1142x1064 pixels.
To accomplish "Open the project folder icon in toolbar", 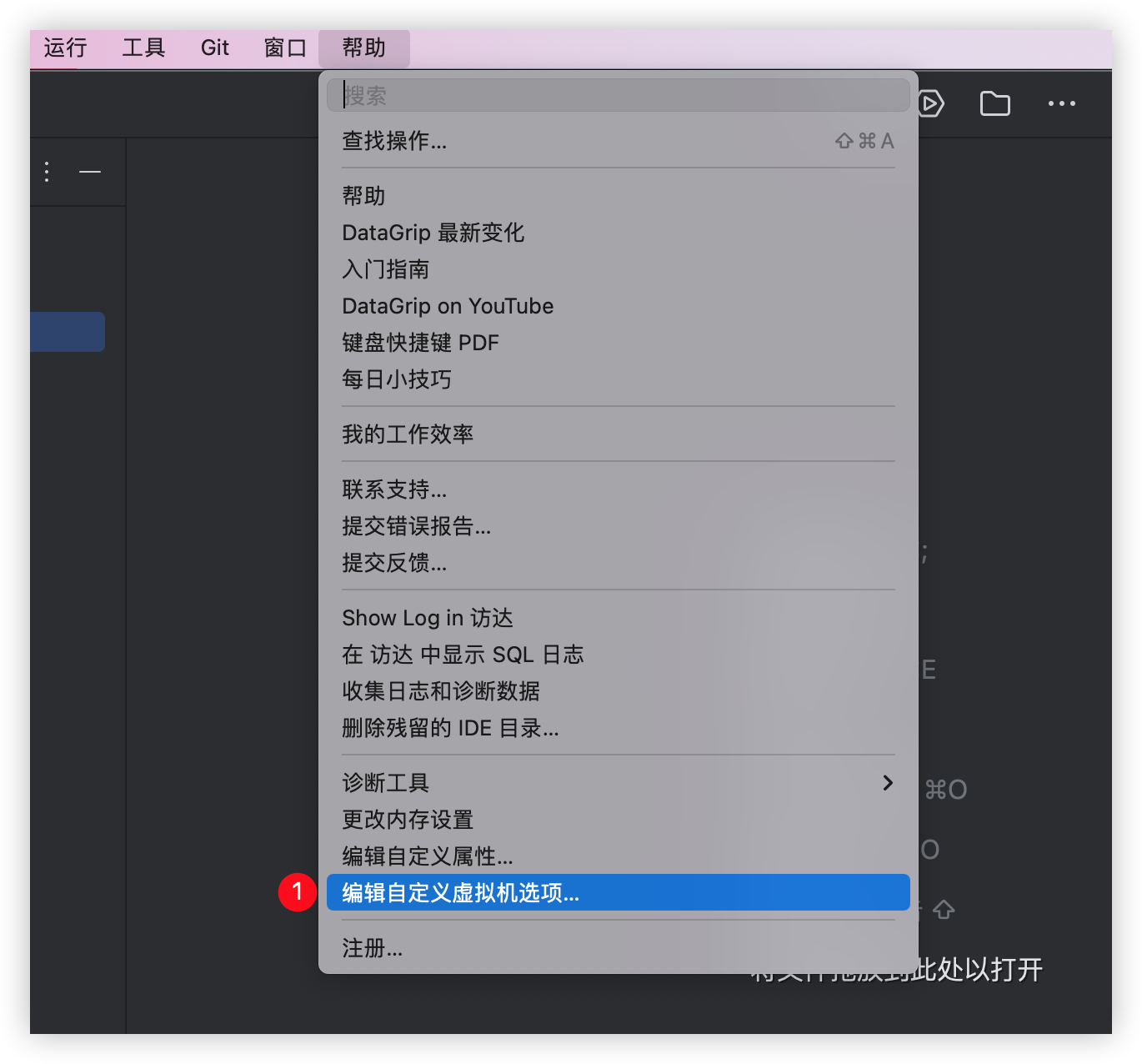I will 994,103.
